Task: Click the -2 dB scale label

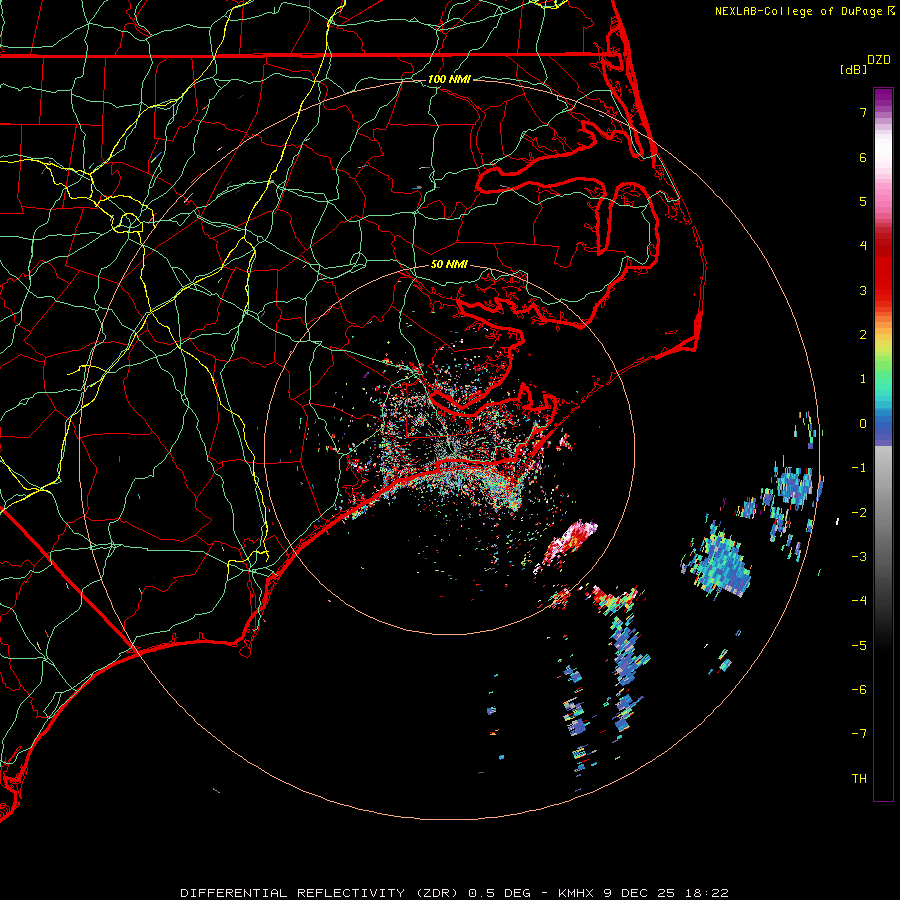Action: [859, 513]
